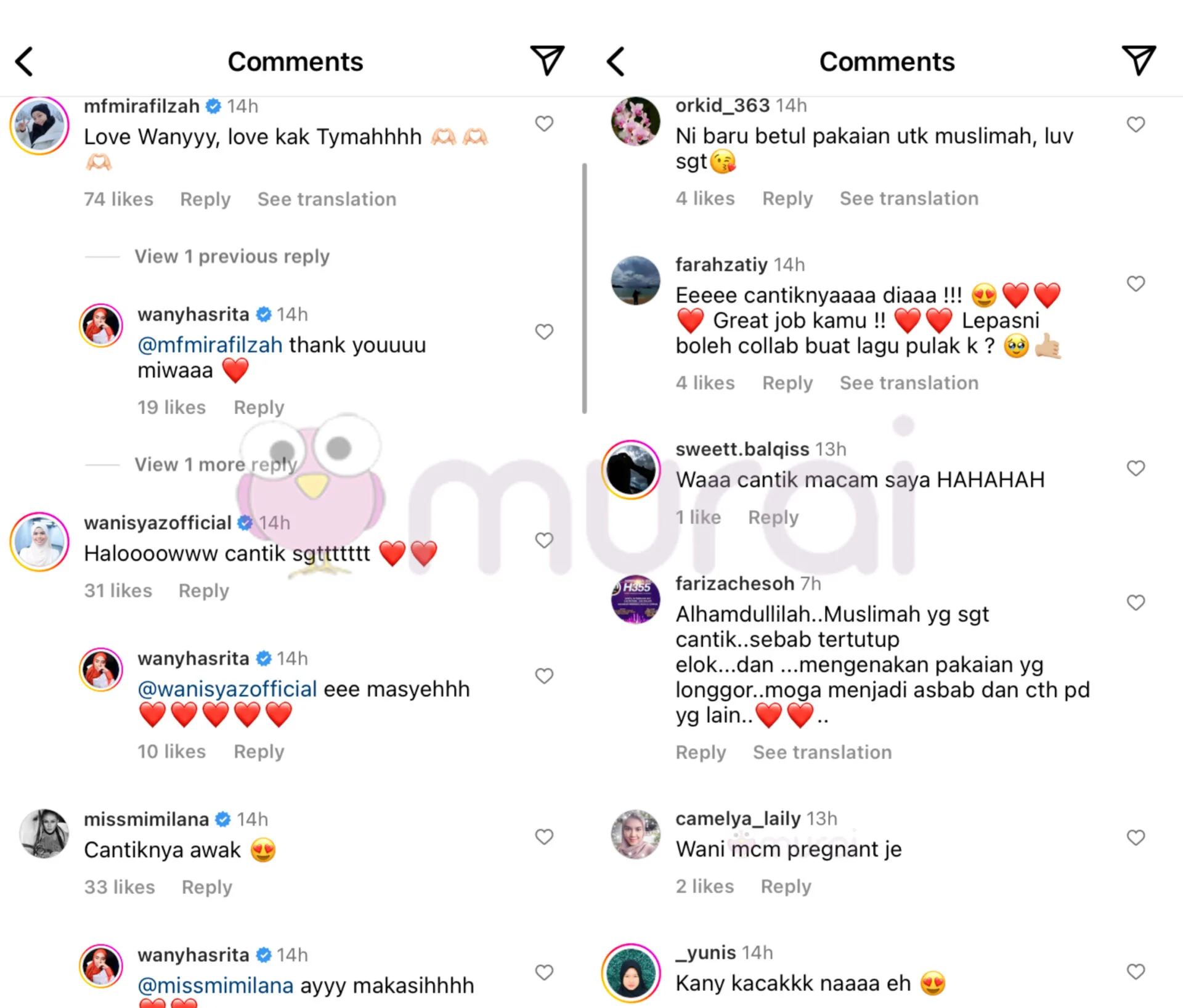This screenshot has height=1008, width=1183.
Task: Reply to sweett.balqiss's comment
Action: 773,518
